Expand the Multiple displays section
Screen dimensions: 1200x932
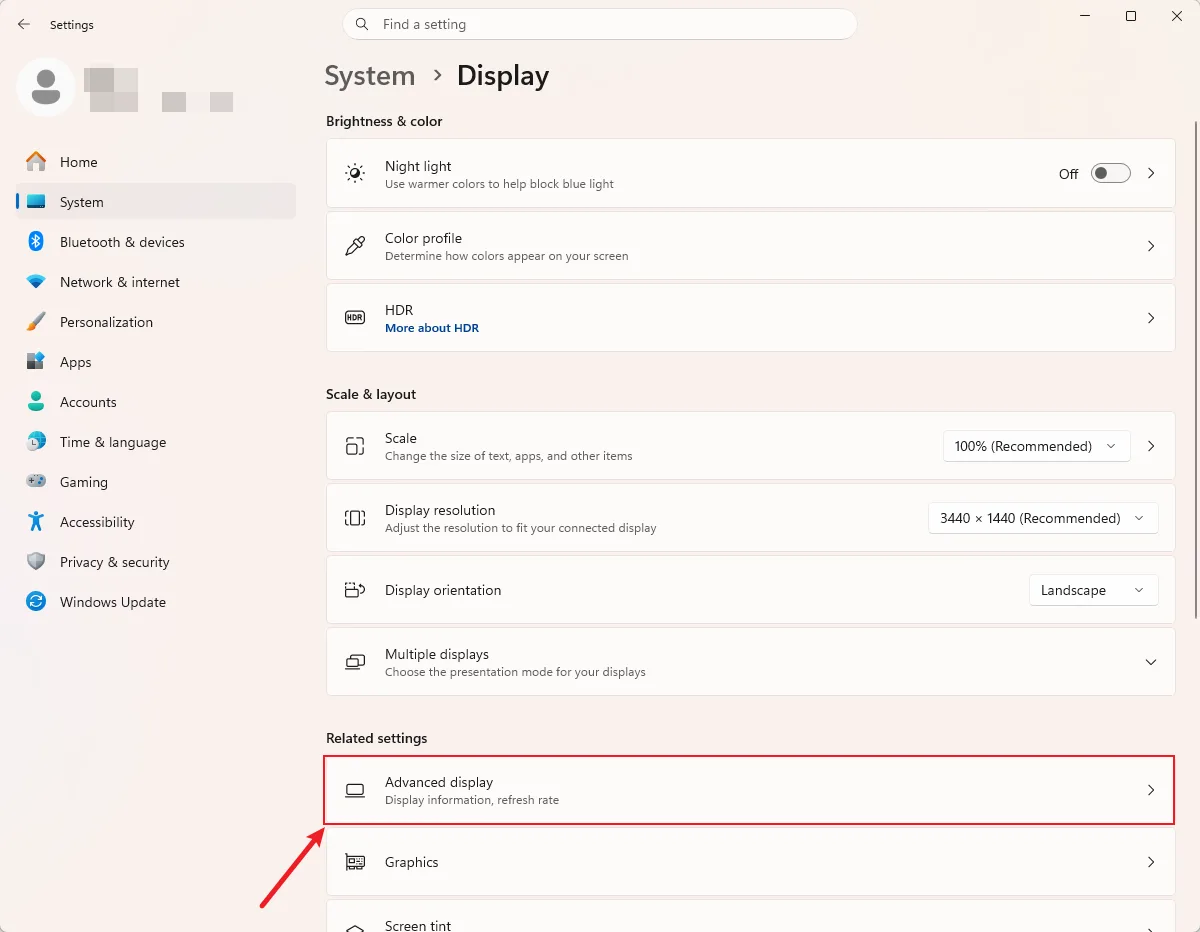tap(1151, 662)
